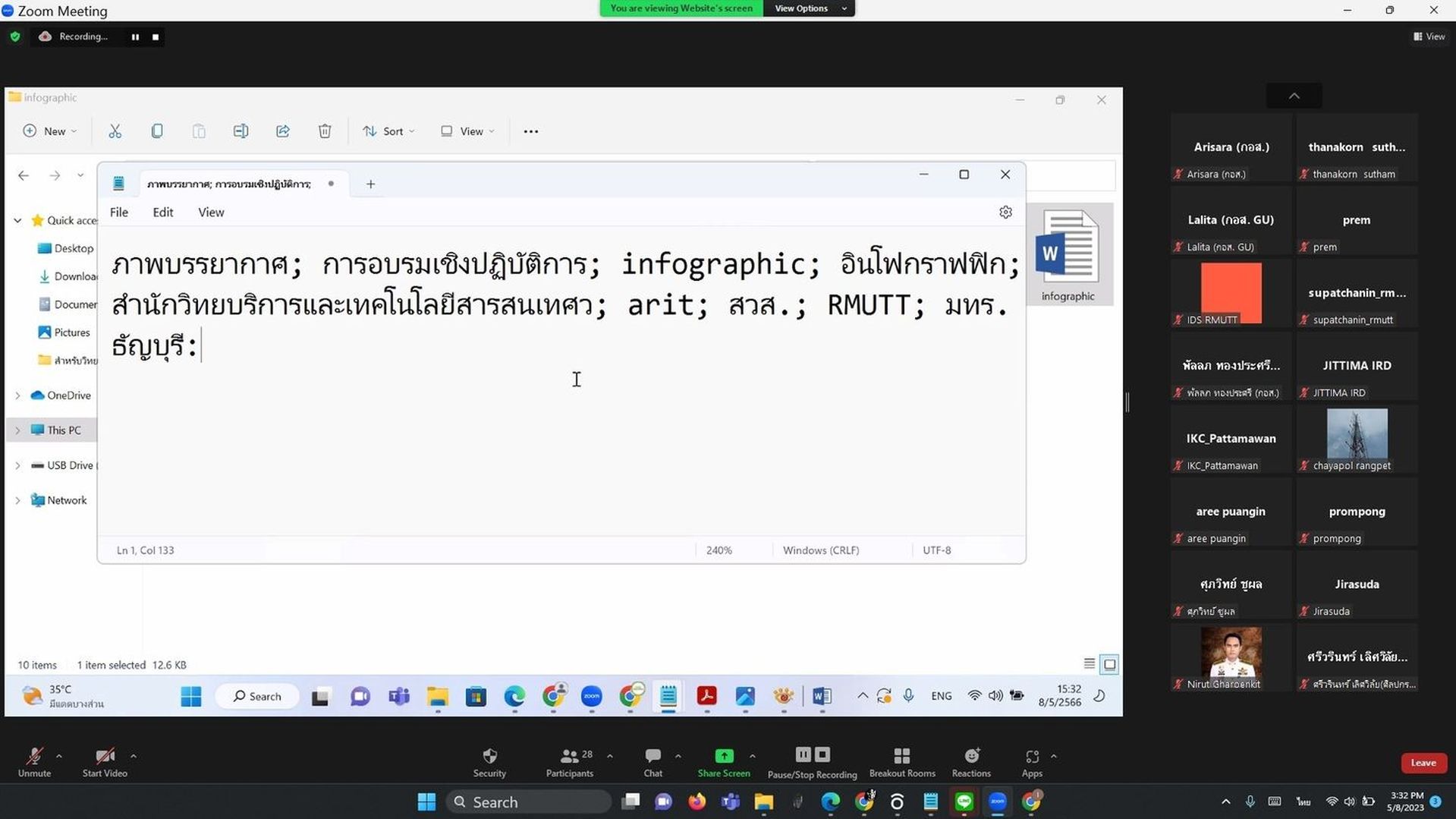Unmute the microphone
1456x819 pixels.
(34, 762)
